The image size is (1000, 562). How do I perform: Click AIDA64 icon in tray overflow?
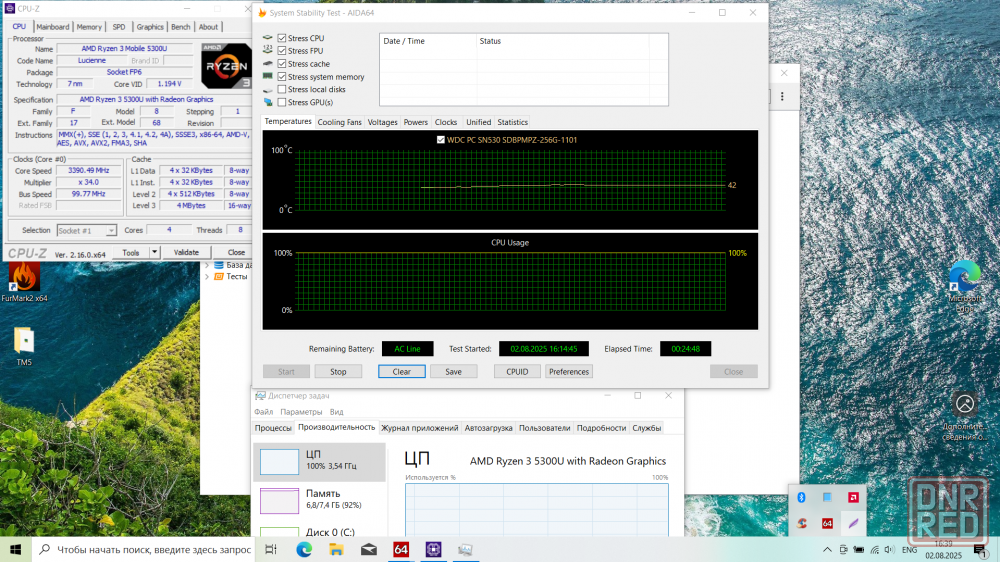tap(827, 523)
